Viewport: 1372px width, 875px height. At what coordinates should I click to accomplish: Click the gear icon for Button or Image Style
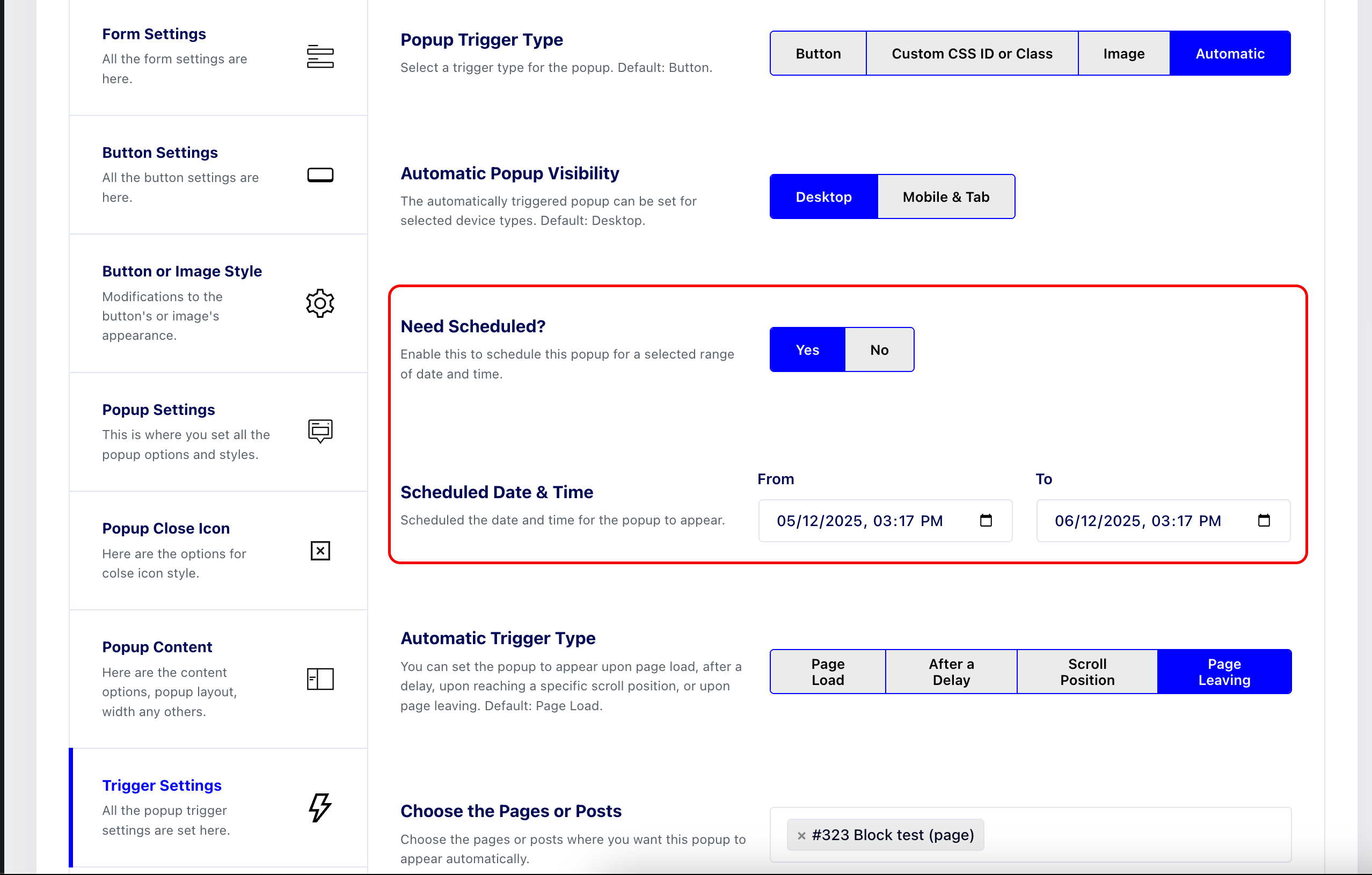(x=320, y=303)
